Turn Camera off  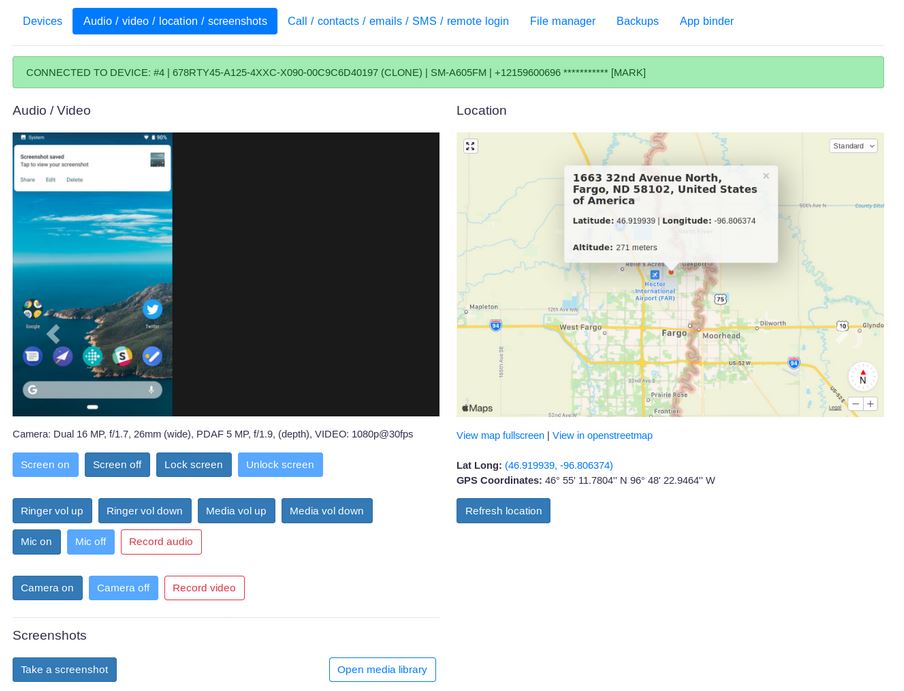pyautogui.click(x=123, y=588)
